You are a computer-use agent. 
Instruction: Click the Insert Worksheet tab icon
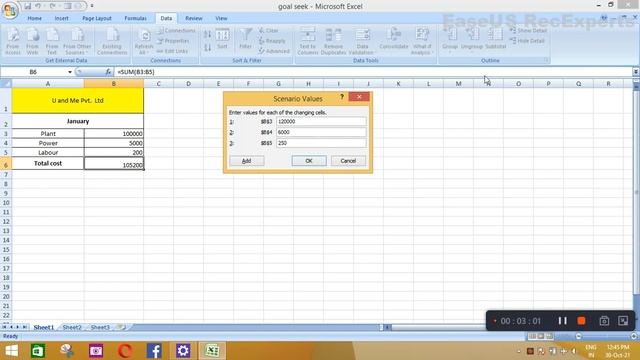[121, 327]
